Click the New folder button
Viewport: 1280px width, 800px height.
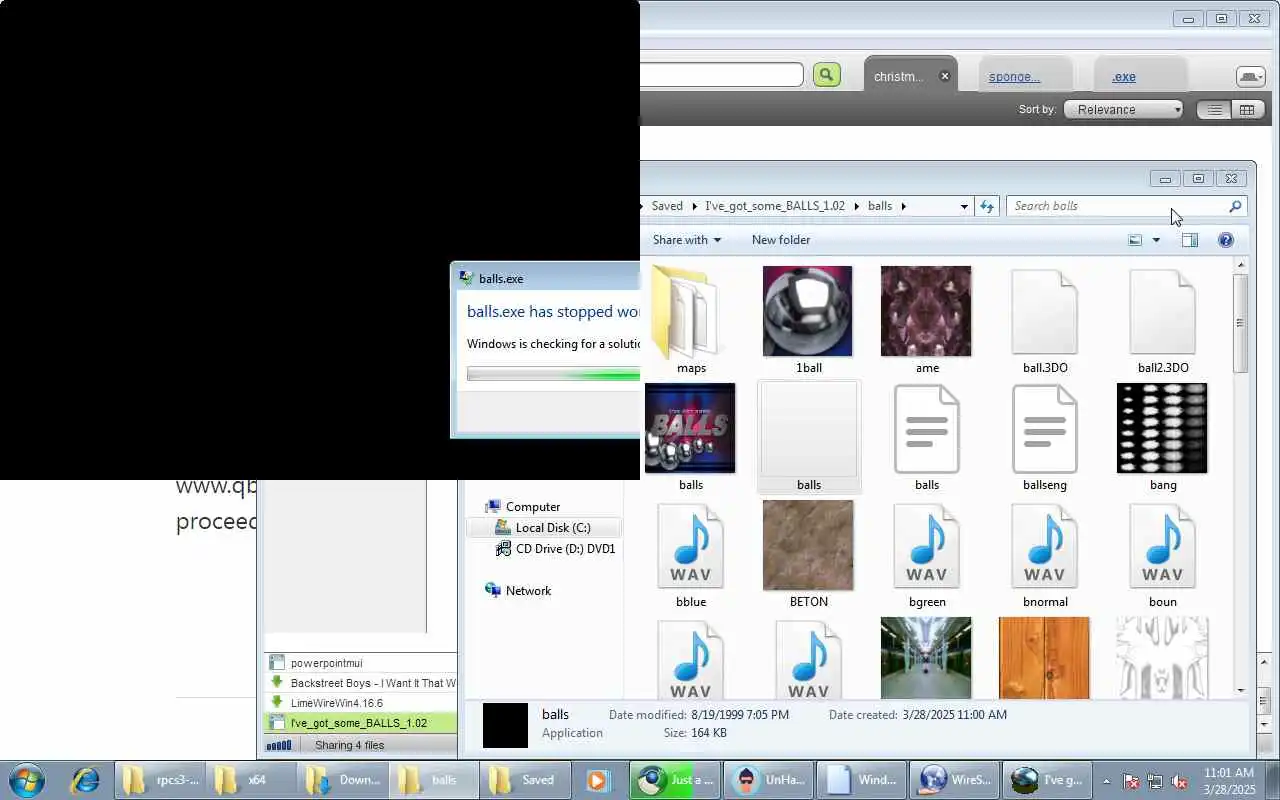click(781, 240)
